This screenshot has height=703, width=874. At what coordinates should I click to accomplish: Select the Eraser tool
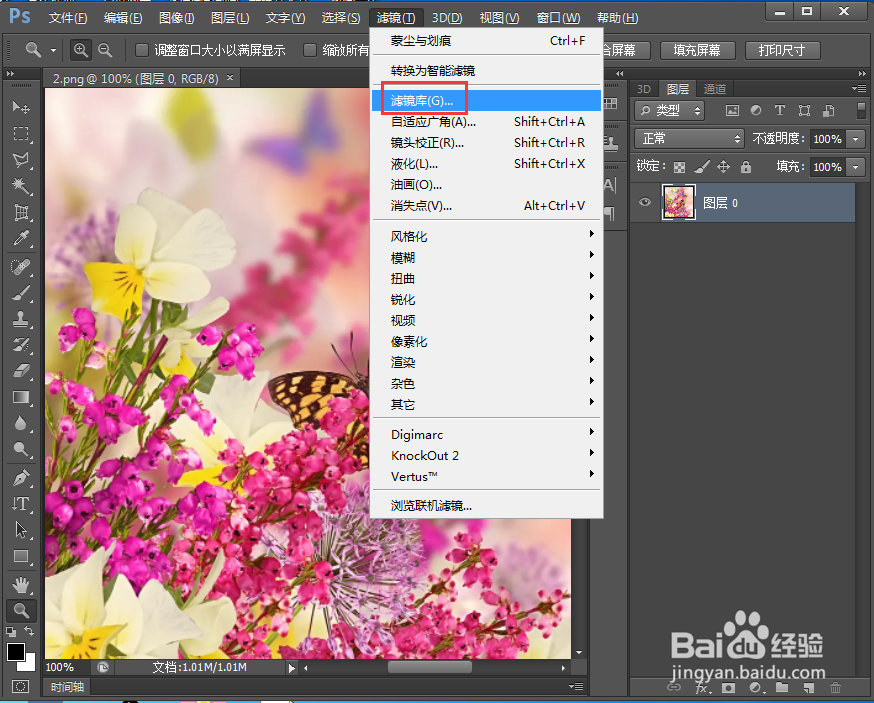click(21, 371)
